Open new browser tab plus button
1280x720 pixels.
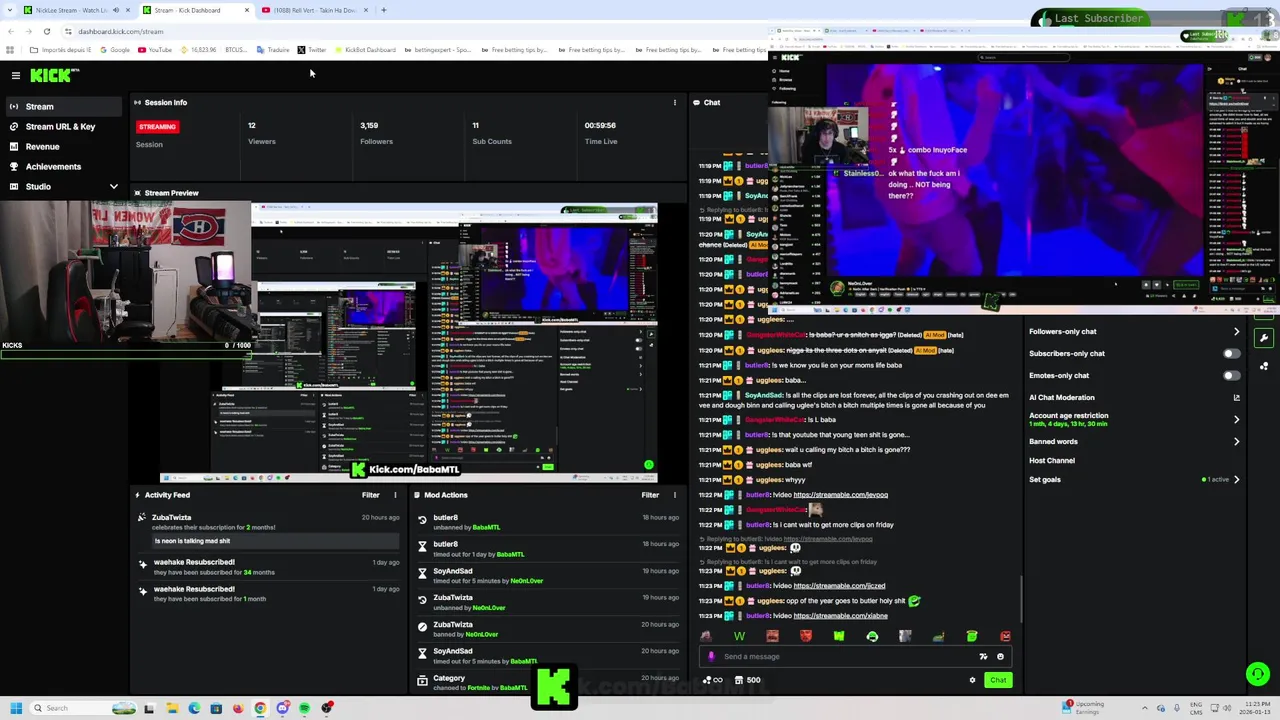384,10
